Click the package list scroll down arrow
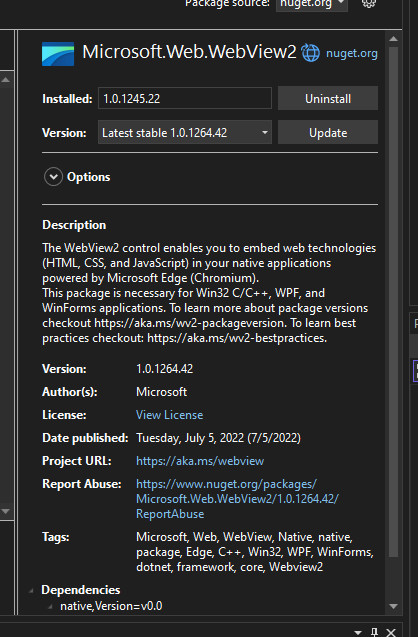This screenshot has height=637, width=418. (x=6, y=511)
